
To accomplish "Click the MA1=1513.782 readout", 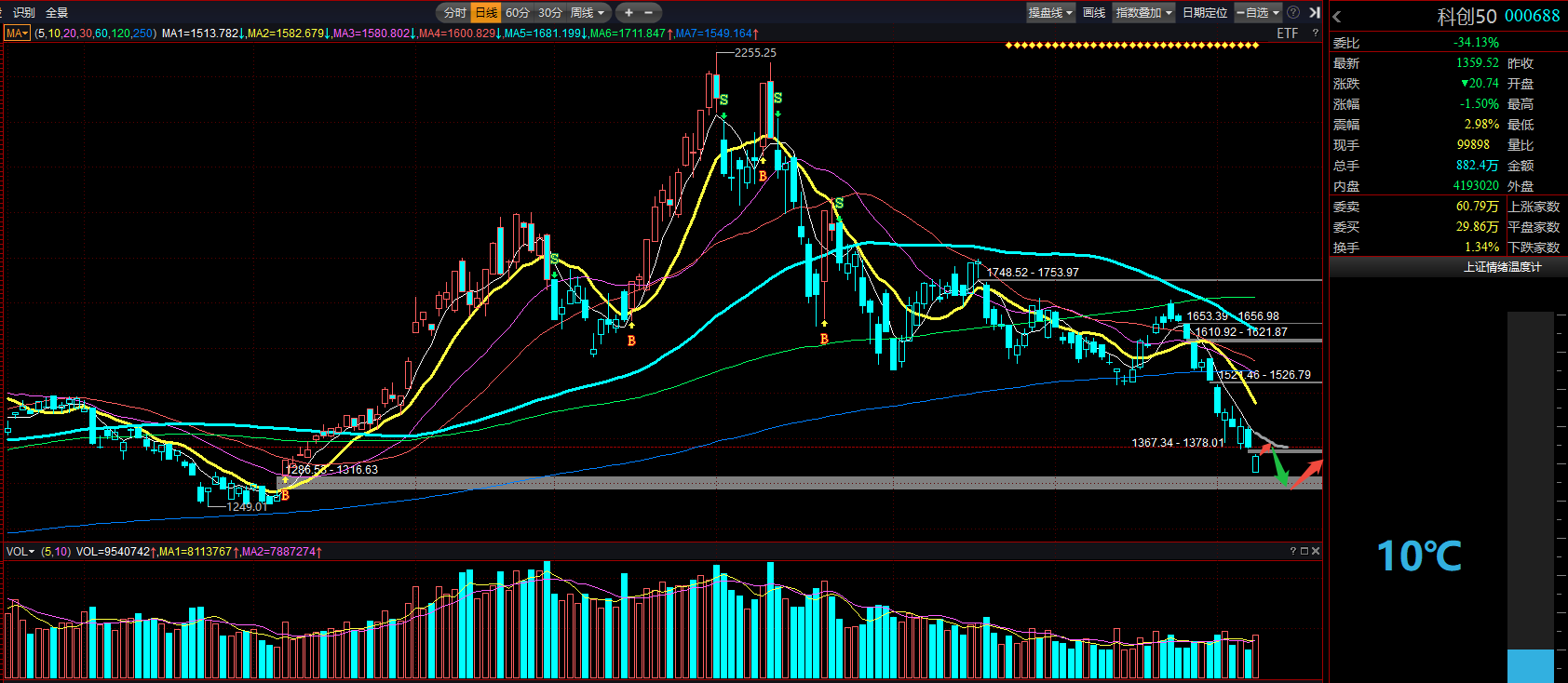I will (x=203, y=33).
